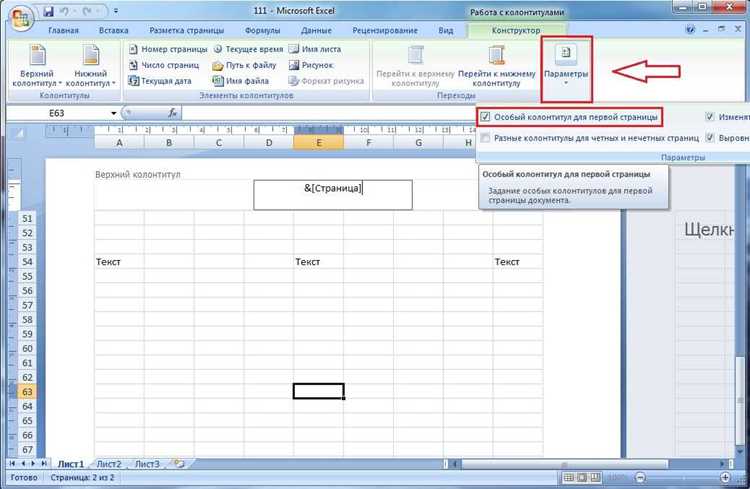Click the zoom out minus button
This screenshot has width=750, height=489.
pos(640,478)
